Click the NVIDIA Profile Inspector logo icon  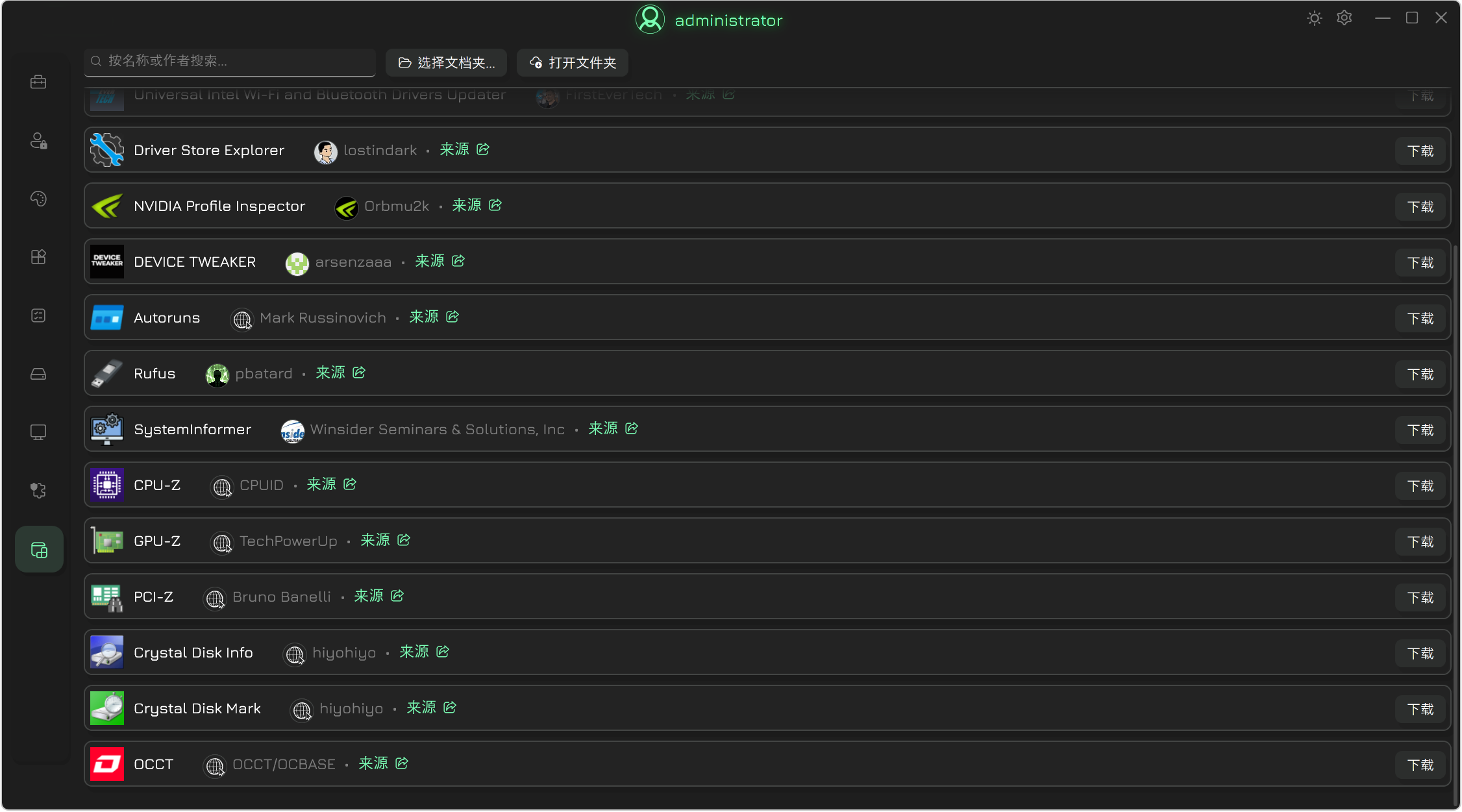pyautogui.click(x=107, y=206)
